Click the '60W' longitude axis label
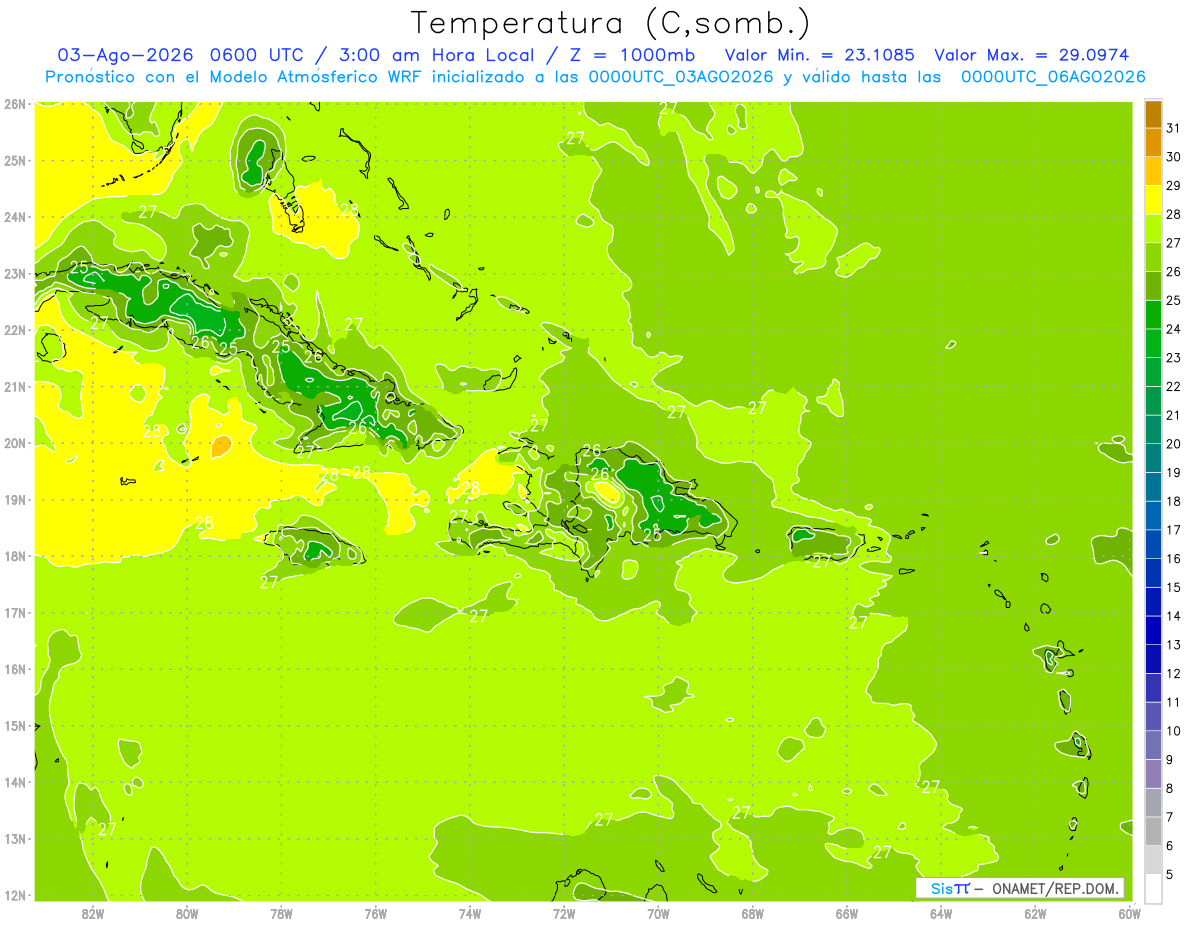The height and width of the screenshot is (927, 1200). 1129,913
